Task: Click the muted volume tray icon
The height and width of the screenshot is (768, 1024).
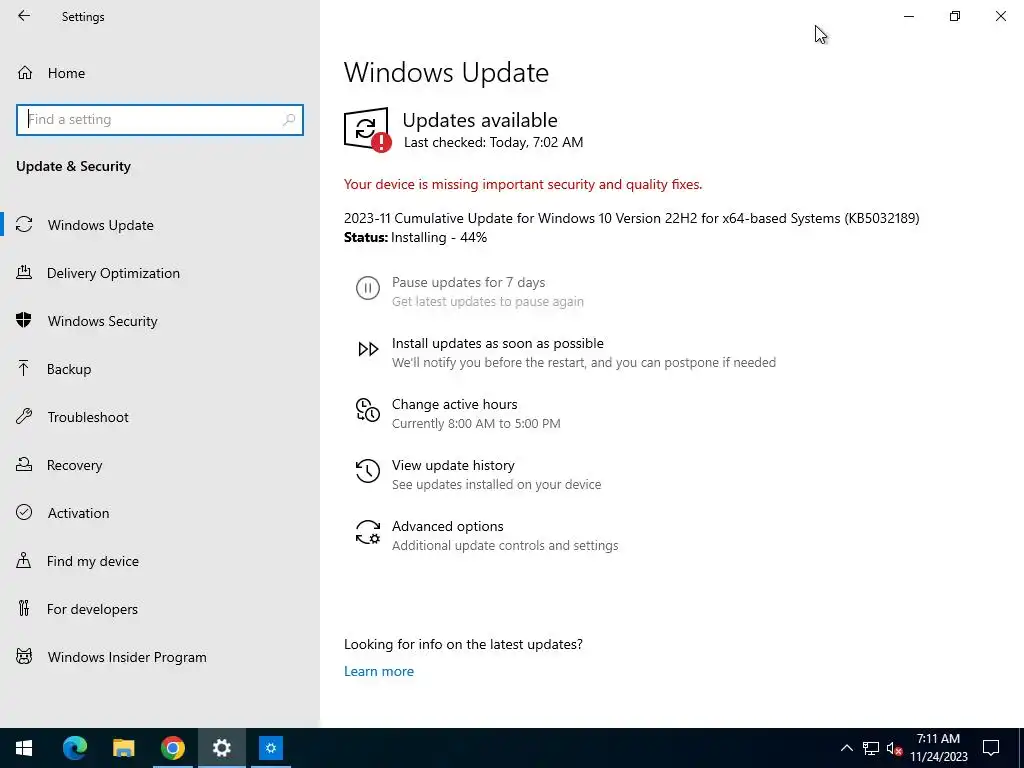Action: [894, 748]
